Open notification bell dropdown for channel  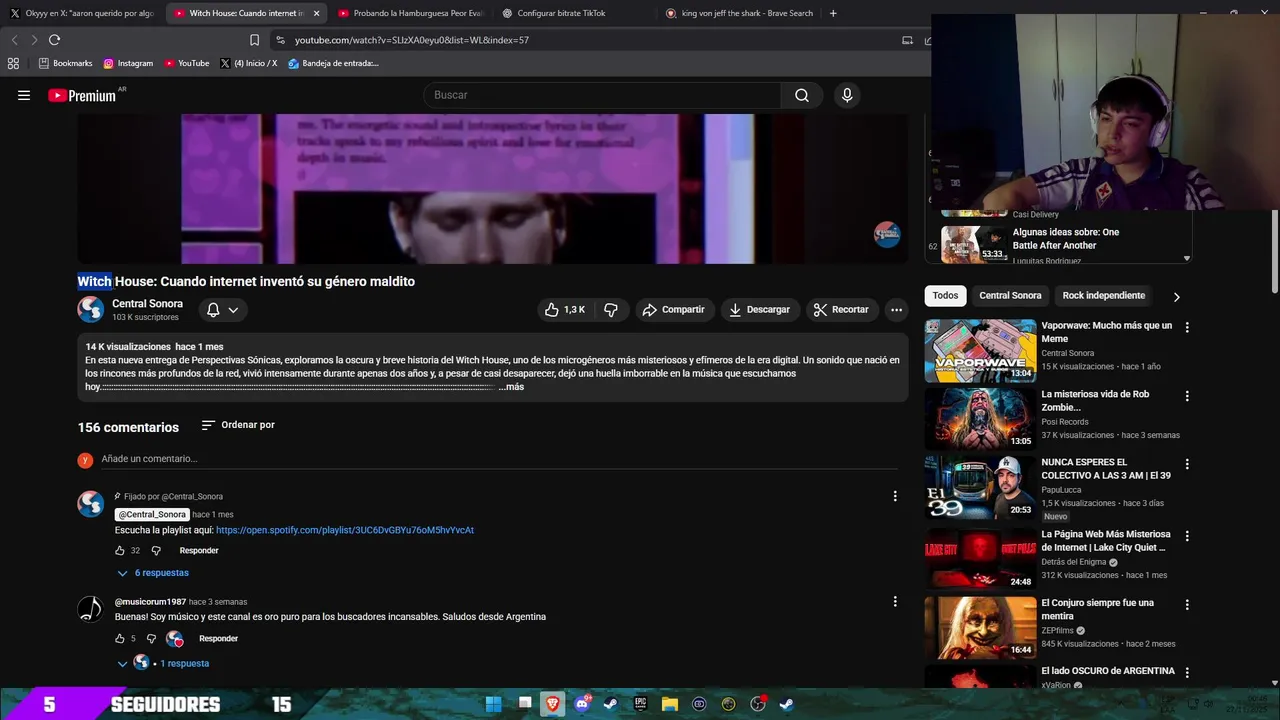point(223,310)
